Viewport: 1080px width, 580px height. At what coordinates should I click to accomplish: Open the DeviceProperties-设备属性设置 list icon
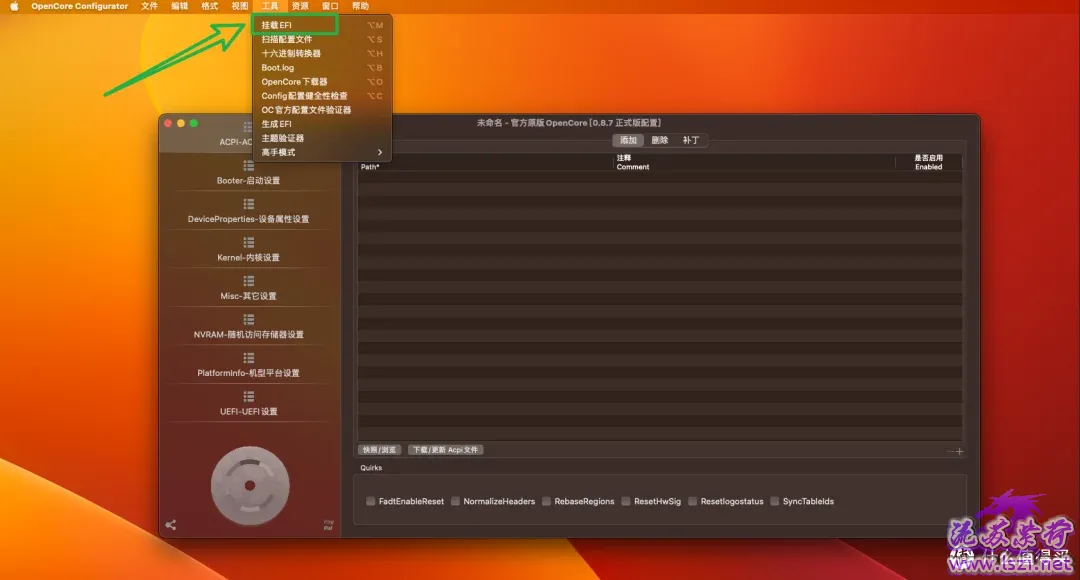[249, 205]
